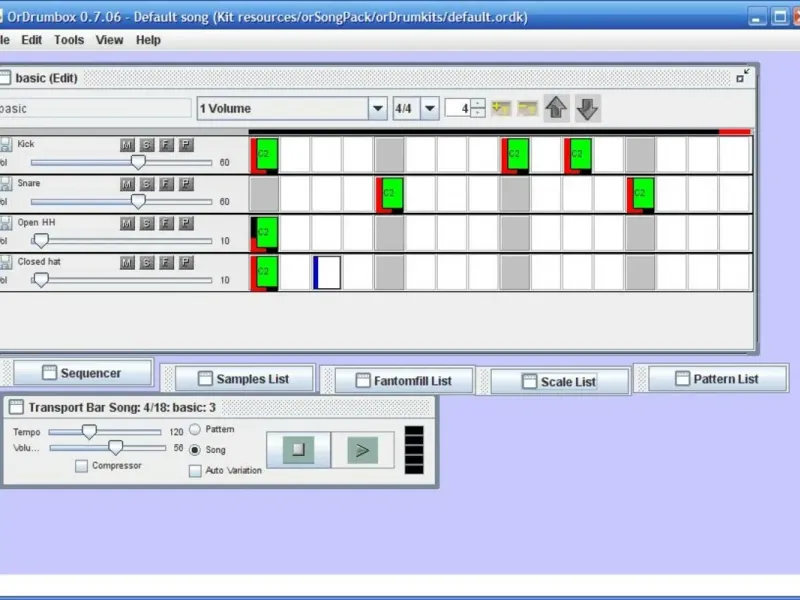This screenshot has width=800, height=600.
Task: Click the Closed hat volume slider handle
Action: click(x=41, y=280)
